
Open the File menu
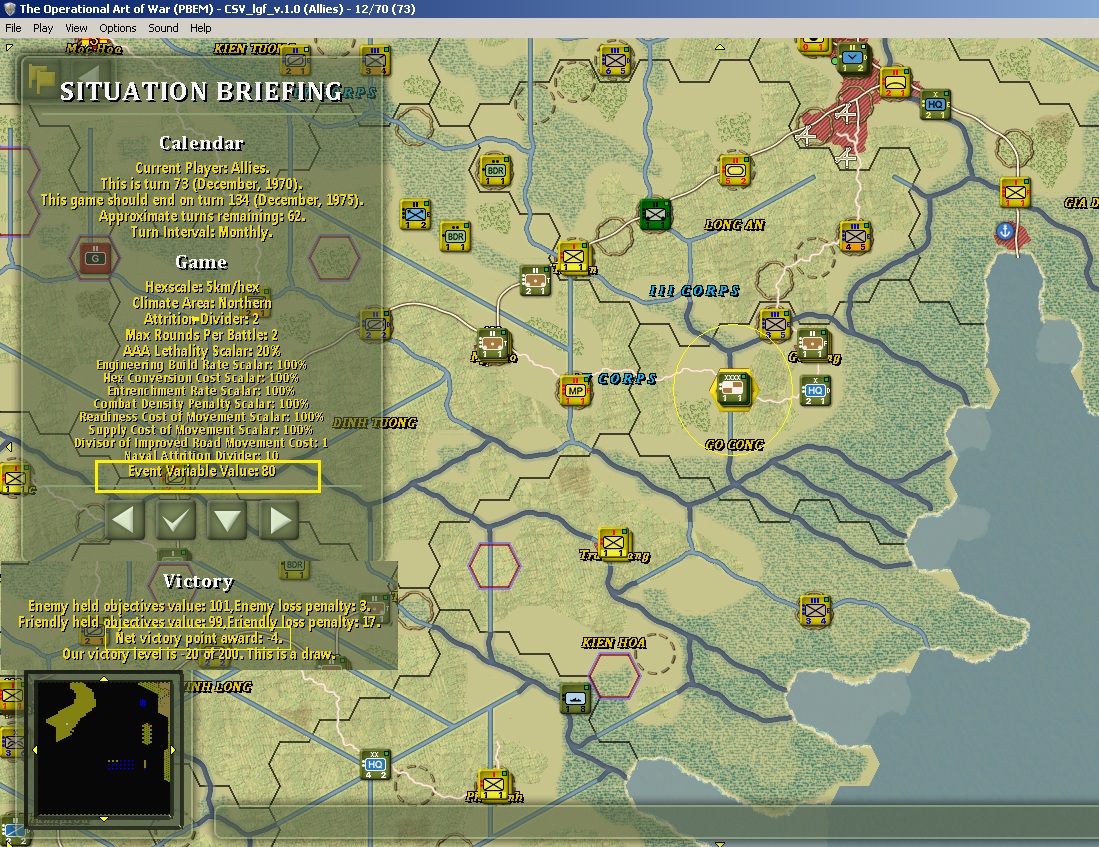pyautogui.click(x=13, y=28)
